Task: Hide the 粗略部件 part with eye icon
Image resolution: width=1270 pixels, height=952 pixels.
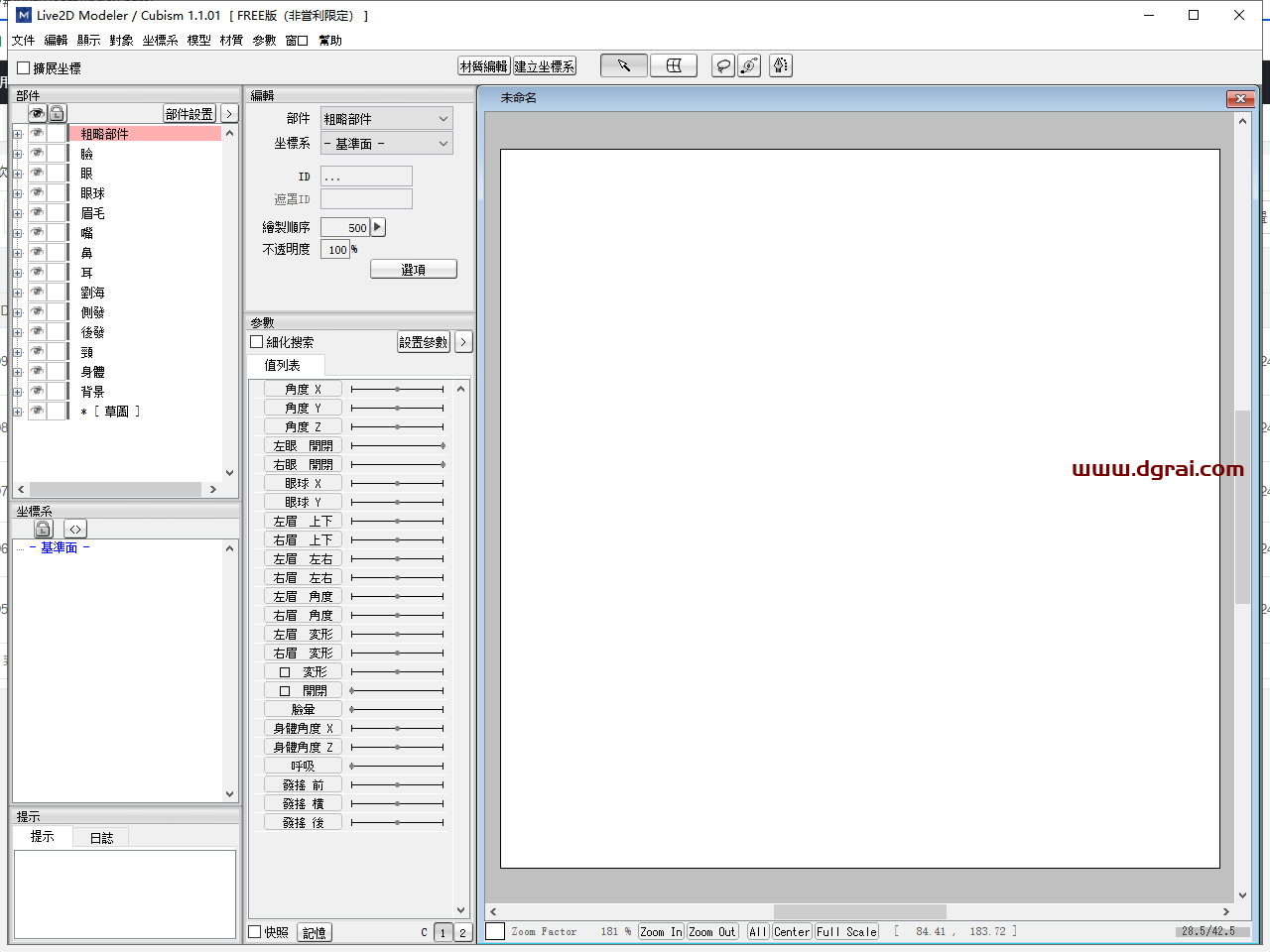Action: pyautogui.click(x=38, y=133)
